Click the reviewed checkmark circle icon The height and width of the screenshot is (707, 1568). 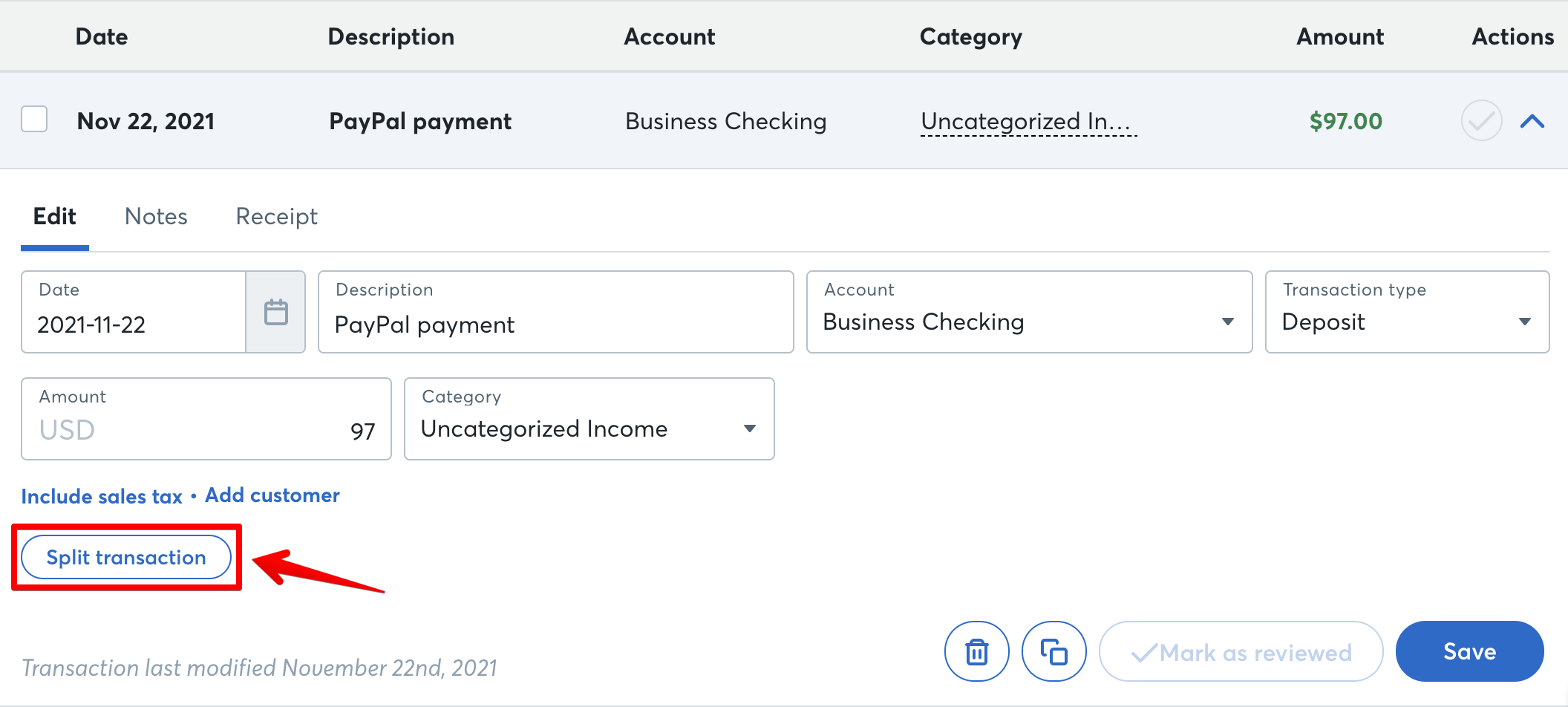[x=1481, y=121]
